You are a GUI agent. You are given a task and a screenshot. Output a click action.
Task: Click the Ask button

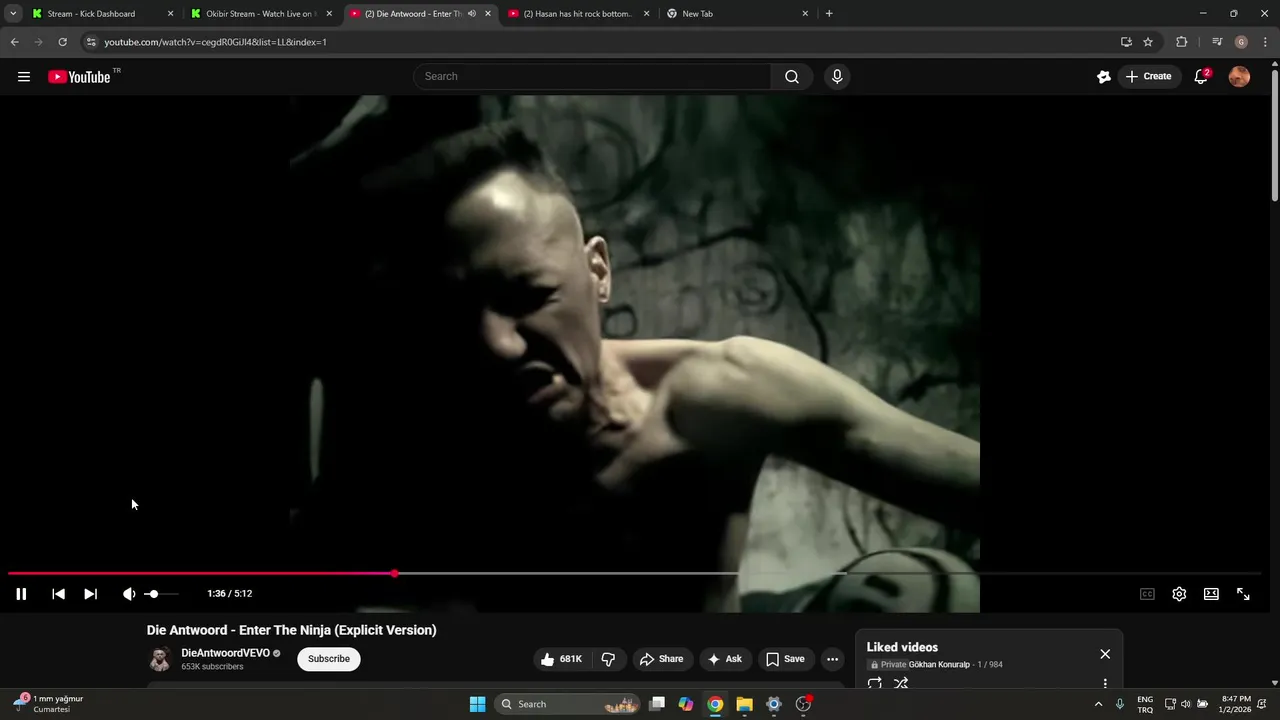(725, 659)
